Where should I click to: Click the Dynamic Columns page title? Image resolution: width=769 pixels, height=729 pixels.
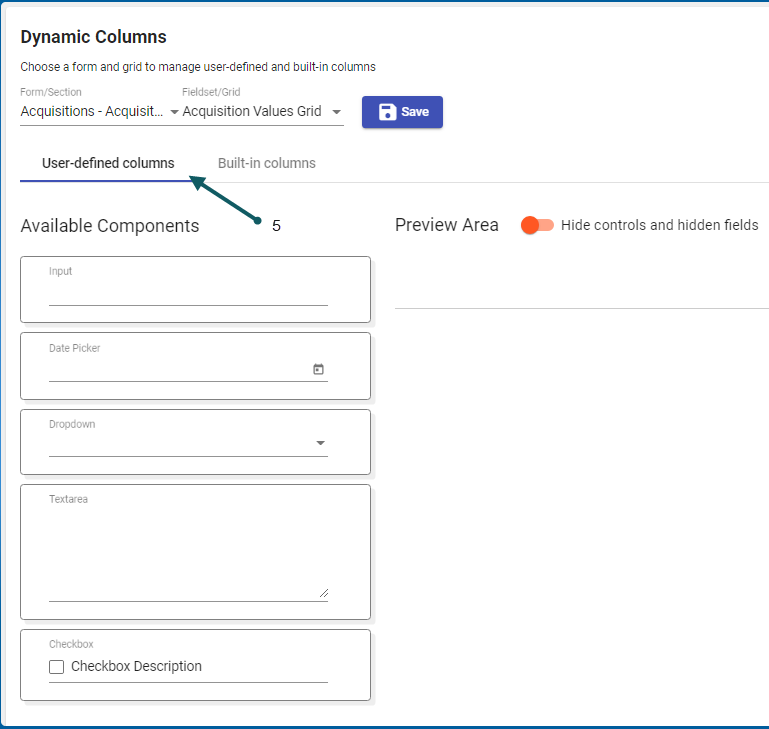click(x=93, y=37)
